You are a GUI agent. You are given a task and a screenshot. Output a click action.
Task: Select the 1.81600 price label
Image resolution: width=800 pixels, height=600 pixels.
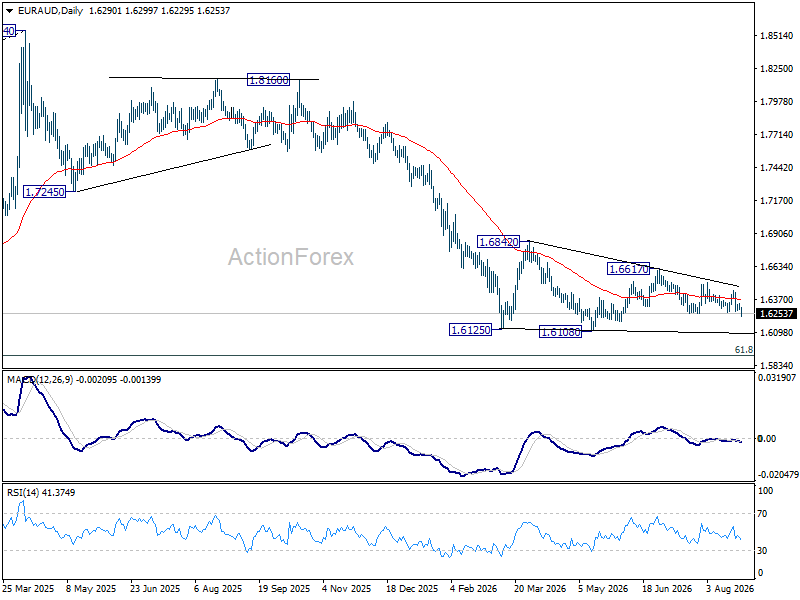click(x=268, y=80)
